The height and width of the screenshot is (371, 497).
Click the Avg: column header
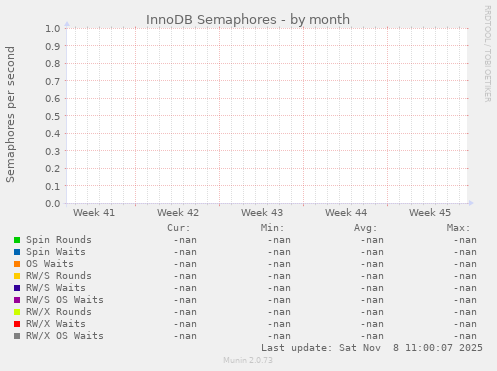(365, 228)
